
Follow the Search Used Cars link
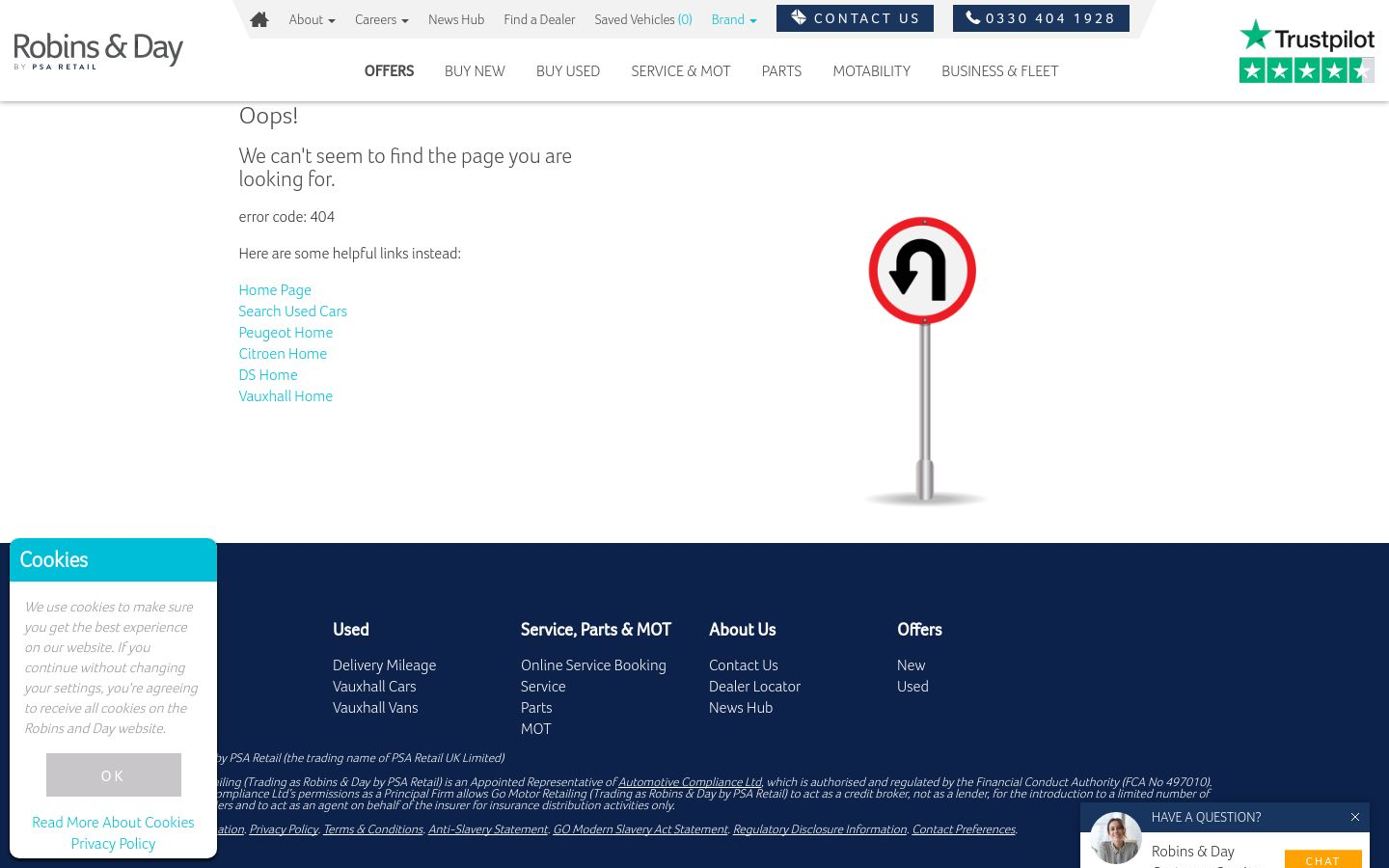coord(292,312)
